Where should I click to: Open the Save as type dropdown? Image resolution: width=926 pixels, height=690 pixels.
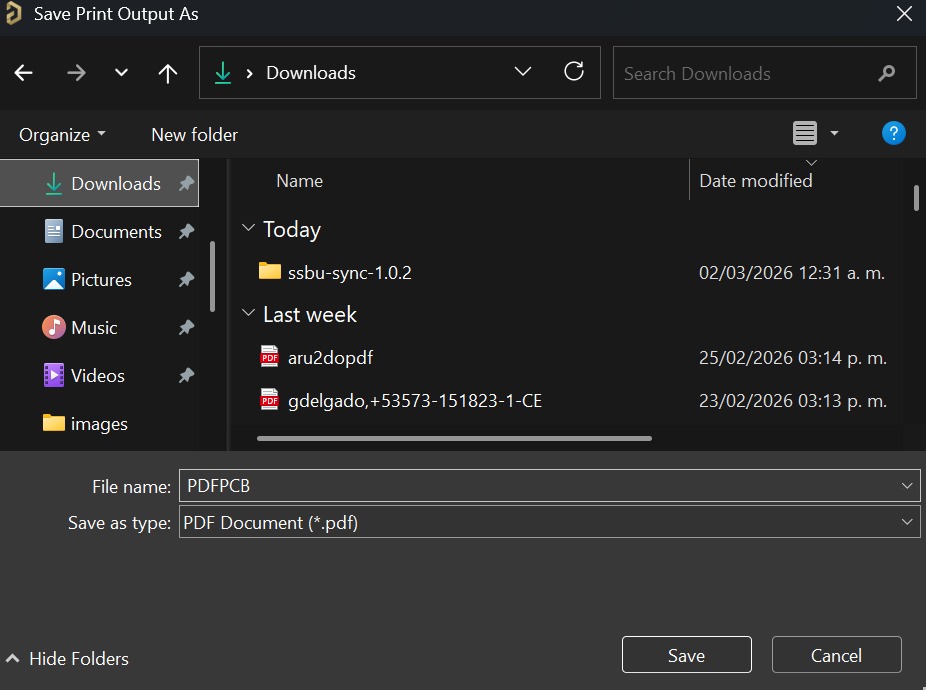click(x=906, y=521)
